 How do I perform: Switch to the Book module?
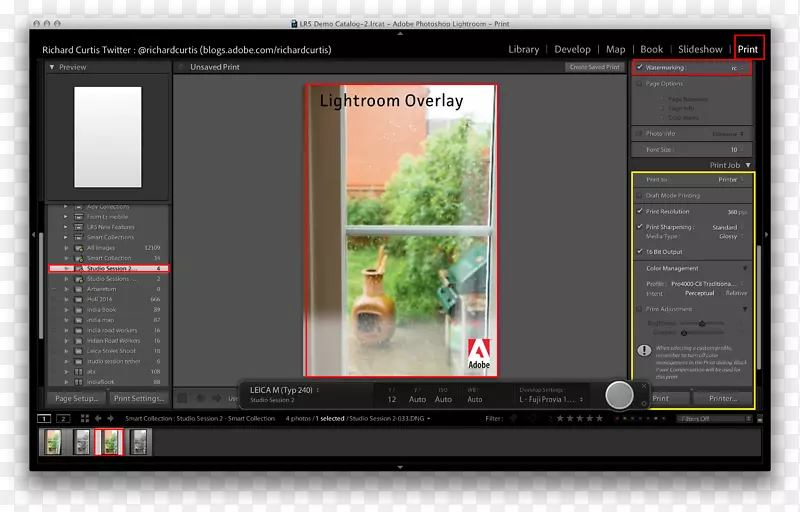(652, 49)
